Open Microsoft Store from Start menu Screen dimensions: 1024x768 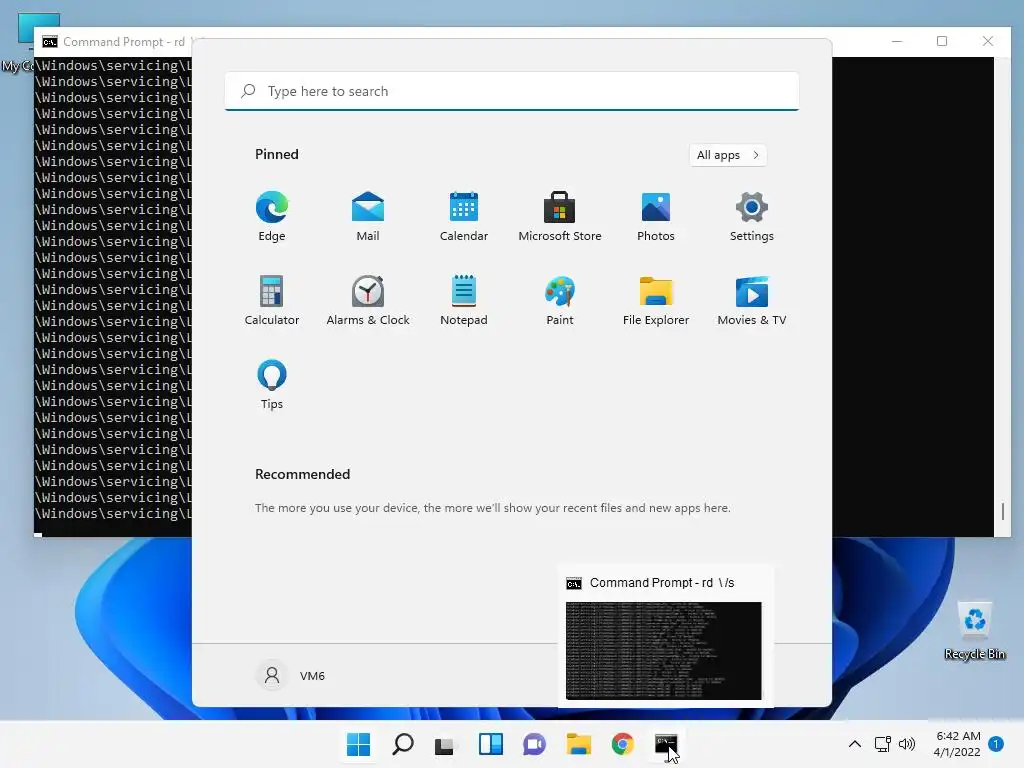[560, 217]
